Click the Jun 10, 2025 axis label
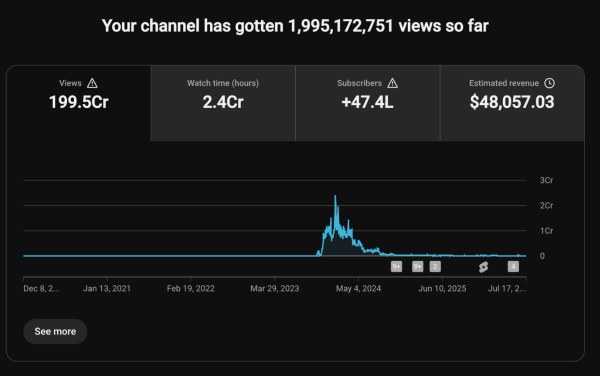The image size is (600, 376). (x=442, y=288)
